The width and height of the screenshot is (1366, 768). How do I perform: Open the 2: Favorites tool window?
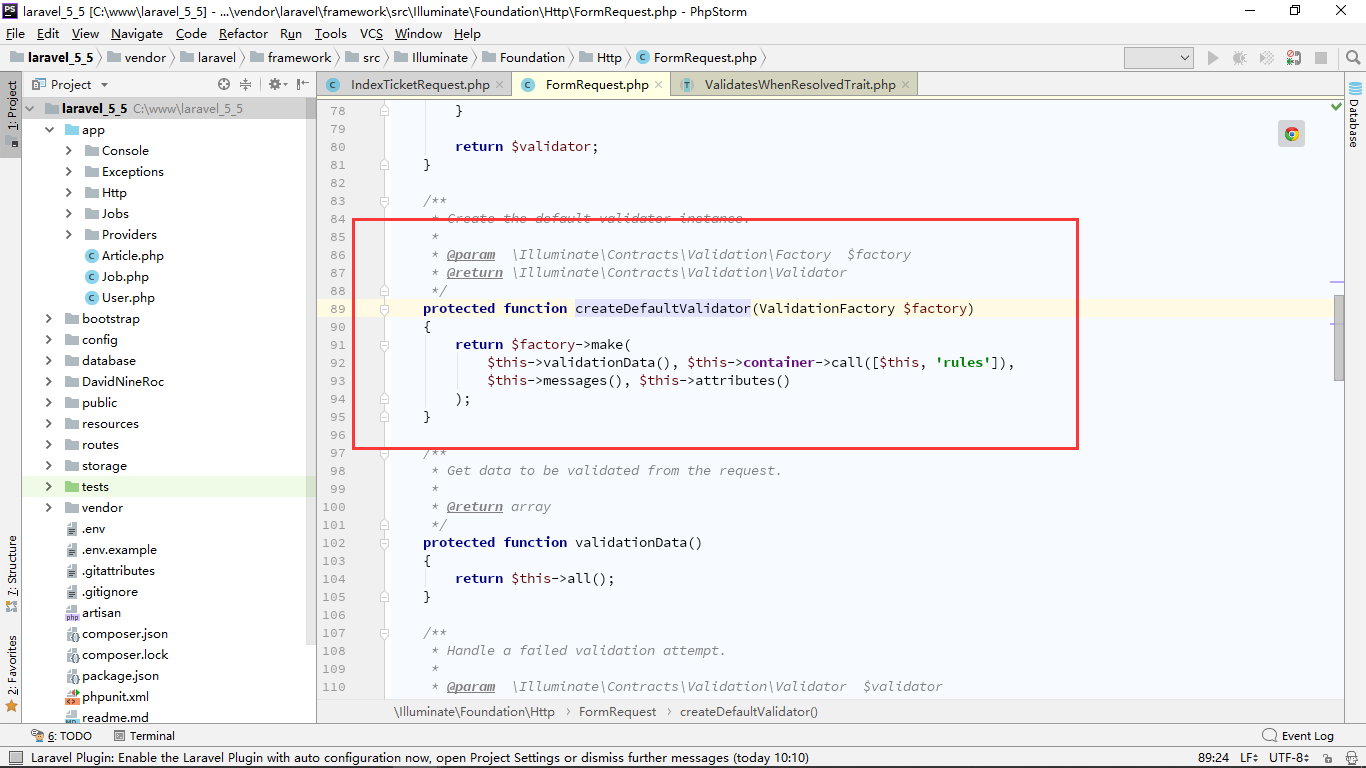pyautogui.click(x=12, y=673)
